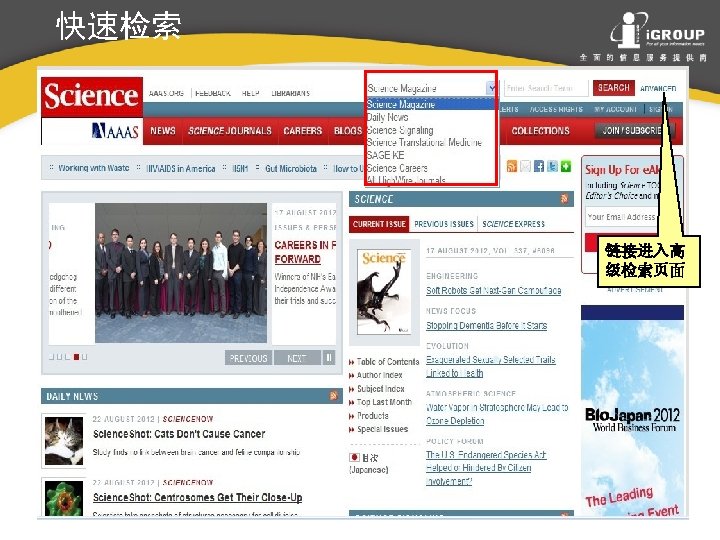Open the BioJapan 2012 advertisement banner
Screen dimensions: 720x540
click(x=632, y=411)
